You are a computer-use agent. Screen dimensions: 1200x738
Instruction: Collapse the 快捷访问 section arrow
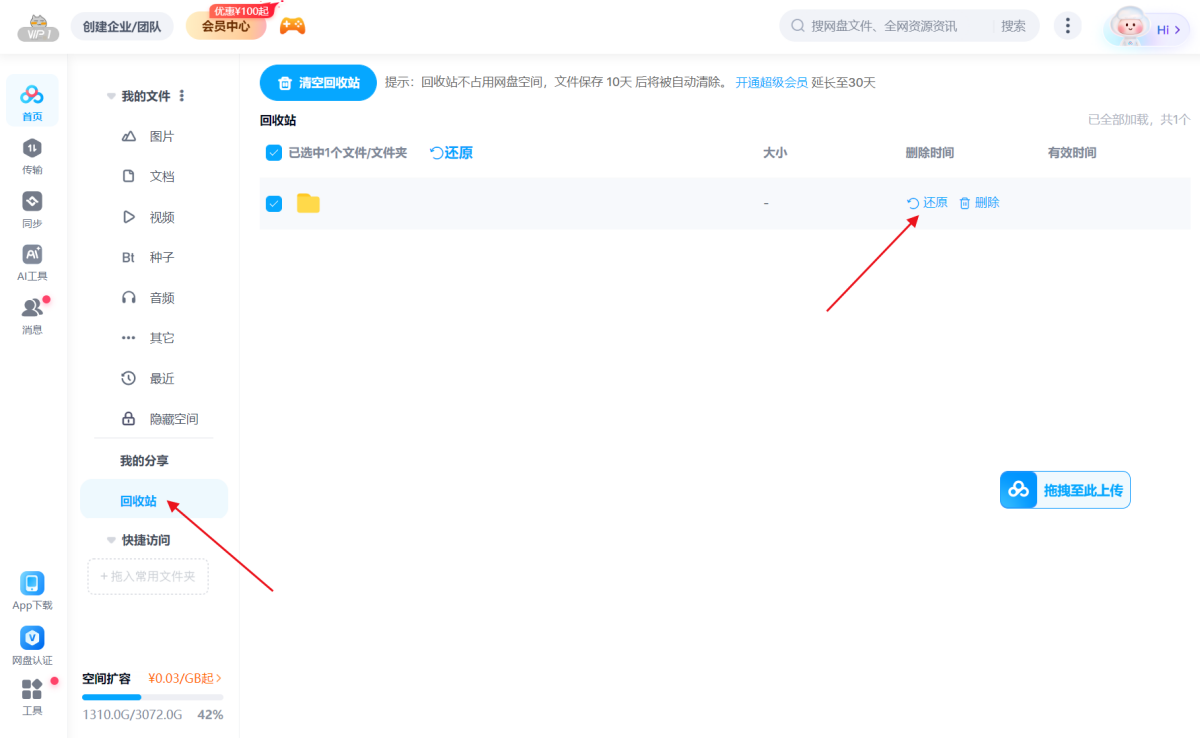coord(111,540)
